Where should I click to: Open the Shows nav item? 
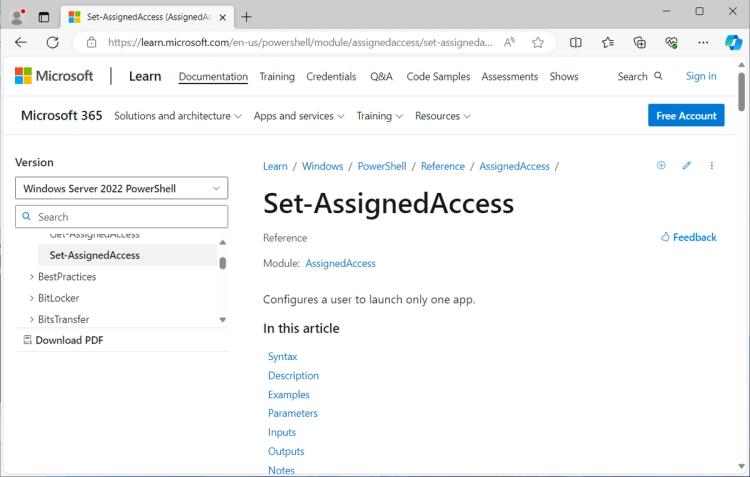pos(563,77)
